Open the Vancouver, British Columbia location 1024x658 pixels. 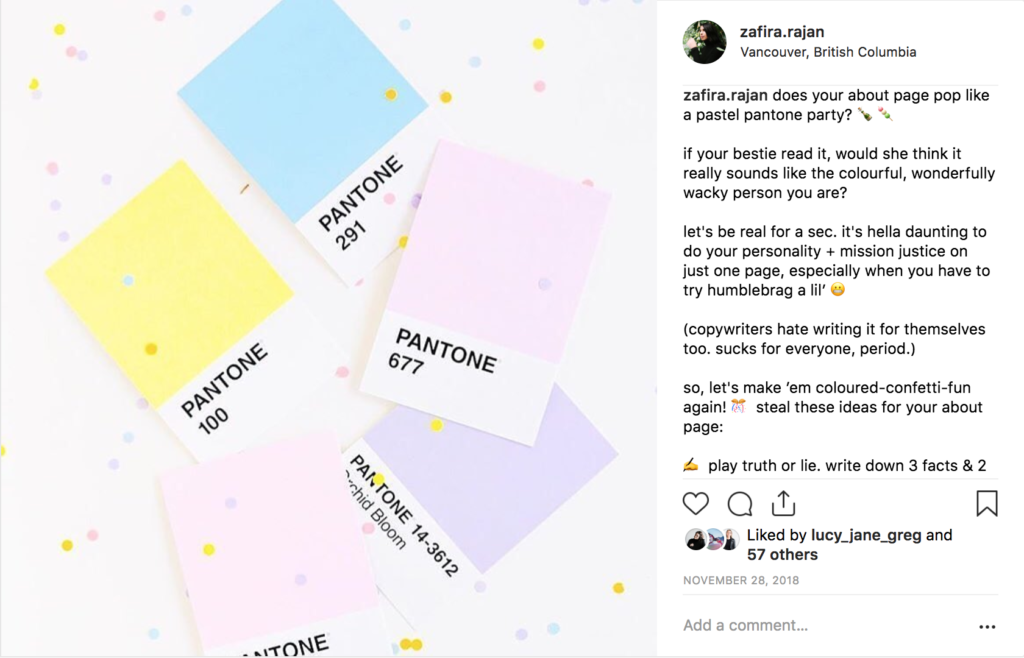pos(828,52)
